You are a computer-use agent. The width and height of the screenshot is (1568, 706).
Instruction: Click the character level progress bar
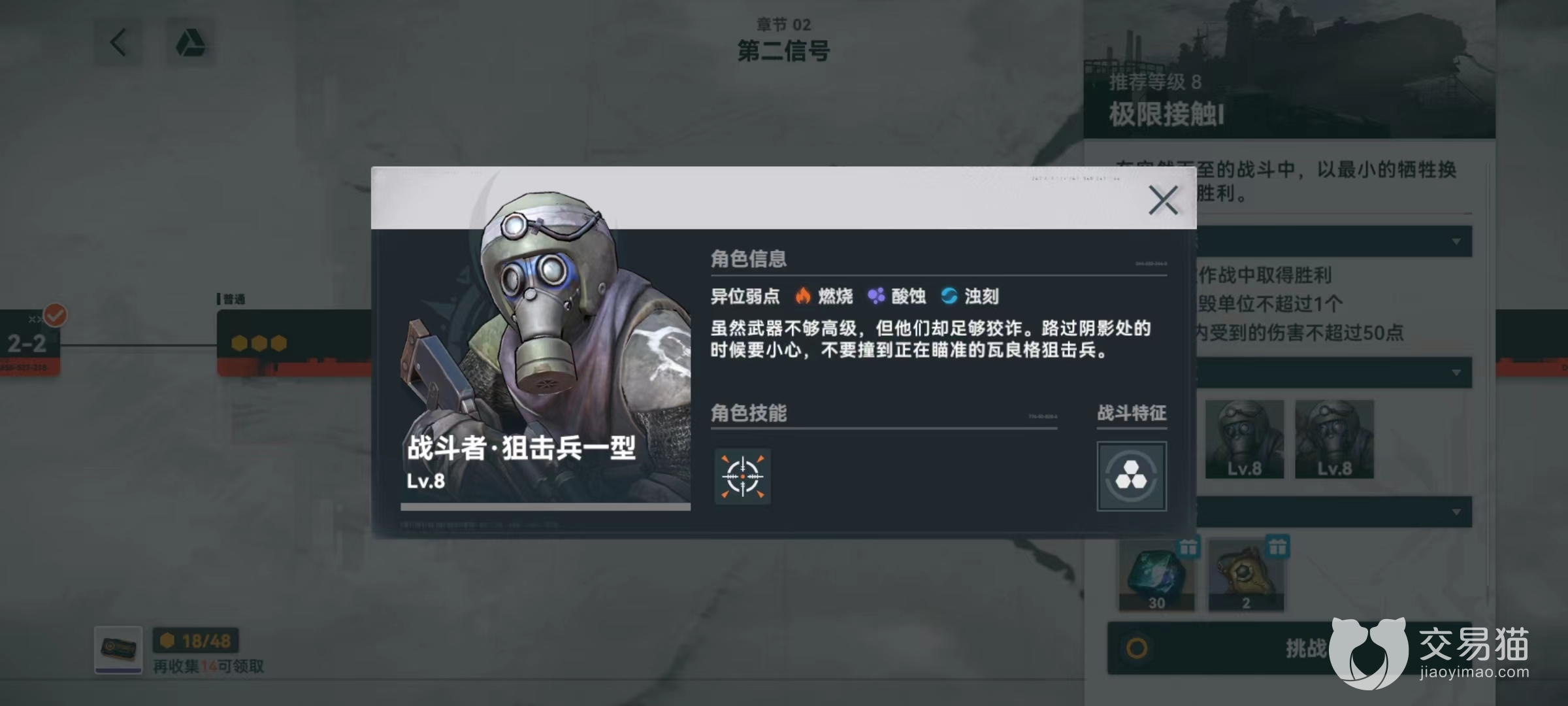pyautogui.click(x=546, y=507)
